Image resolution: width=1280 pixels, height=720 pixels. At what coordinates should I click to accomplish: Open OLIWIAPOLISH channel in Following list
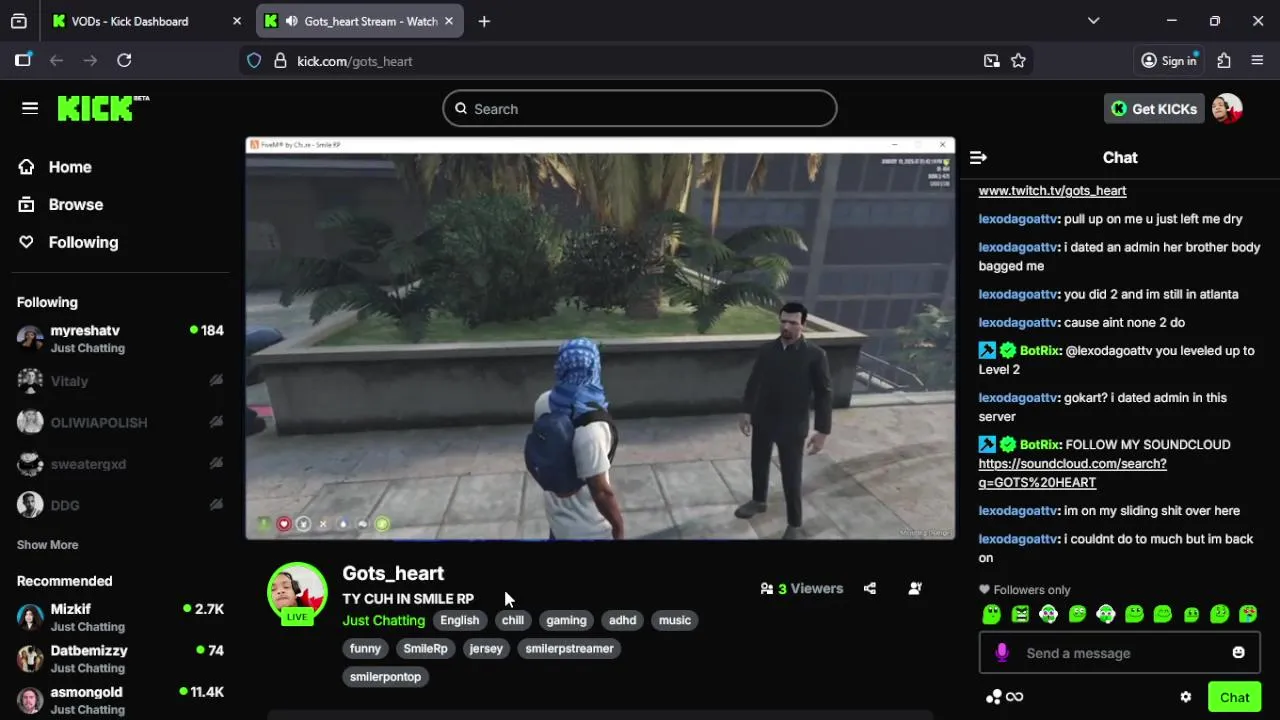click(120, 423)
